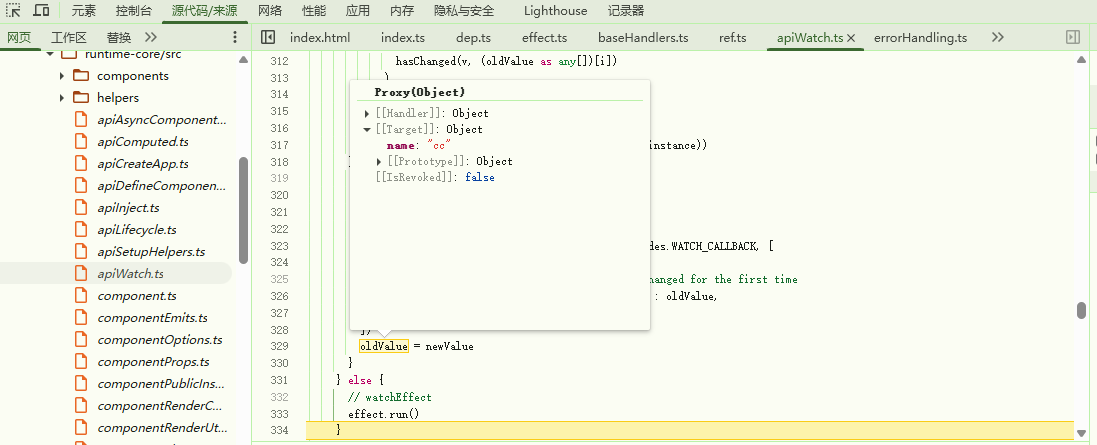The width and height of the screenshot is (1097, 445).
Task: Collapse the runtime-core/src folder arrow
Action: coord(50,54)
